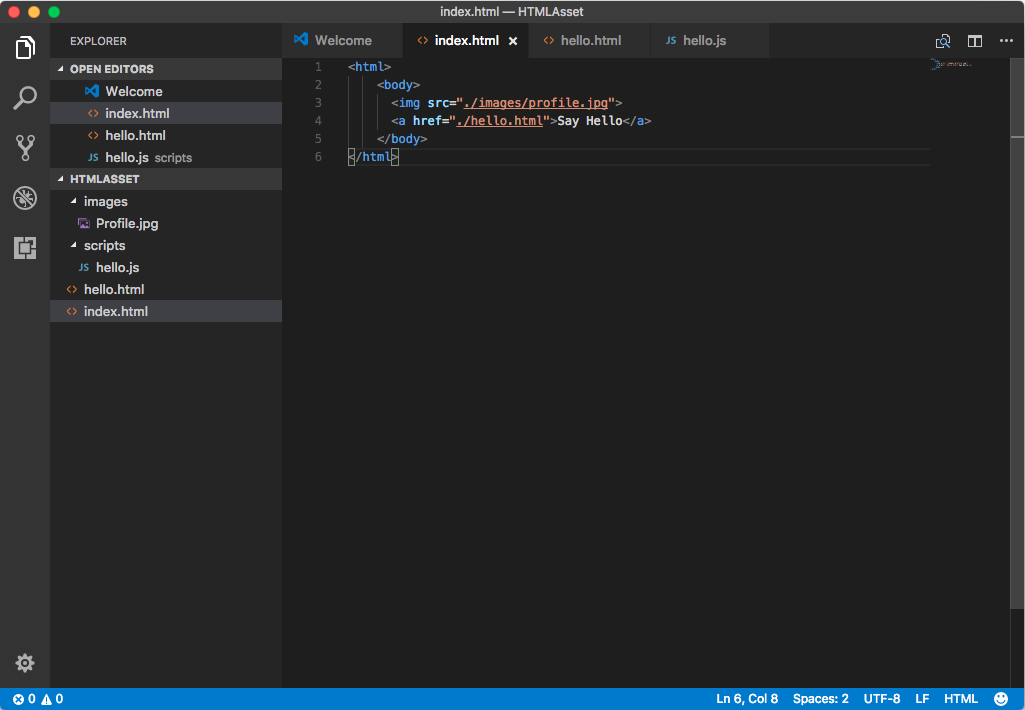Click the warnings count icon in status bar
The image size is (1025, 710).
pos(46,699)
